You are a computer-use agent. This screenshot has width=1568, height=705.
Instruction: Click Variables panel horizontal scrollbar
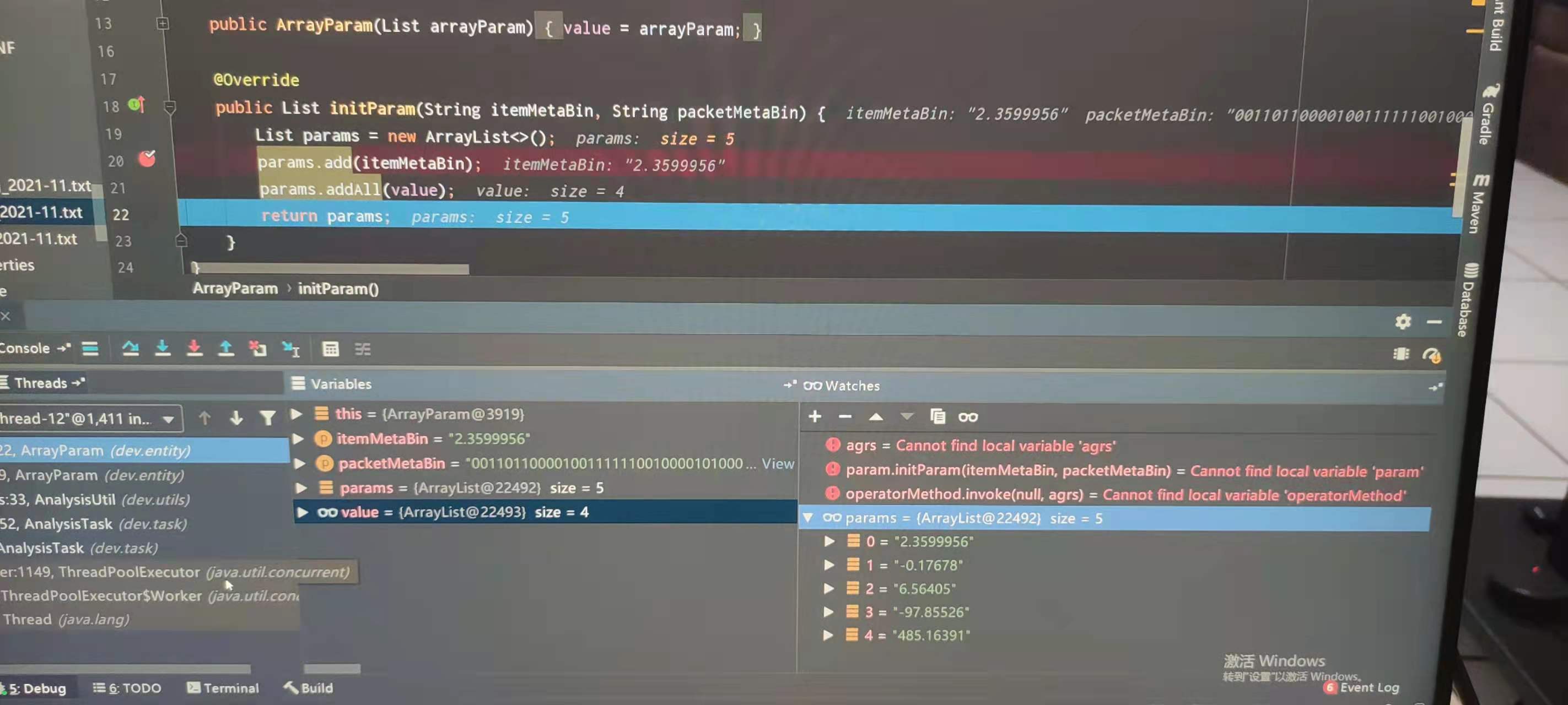(x=332, y=669)
